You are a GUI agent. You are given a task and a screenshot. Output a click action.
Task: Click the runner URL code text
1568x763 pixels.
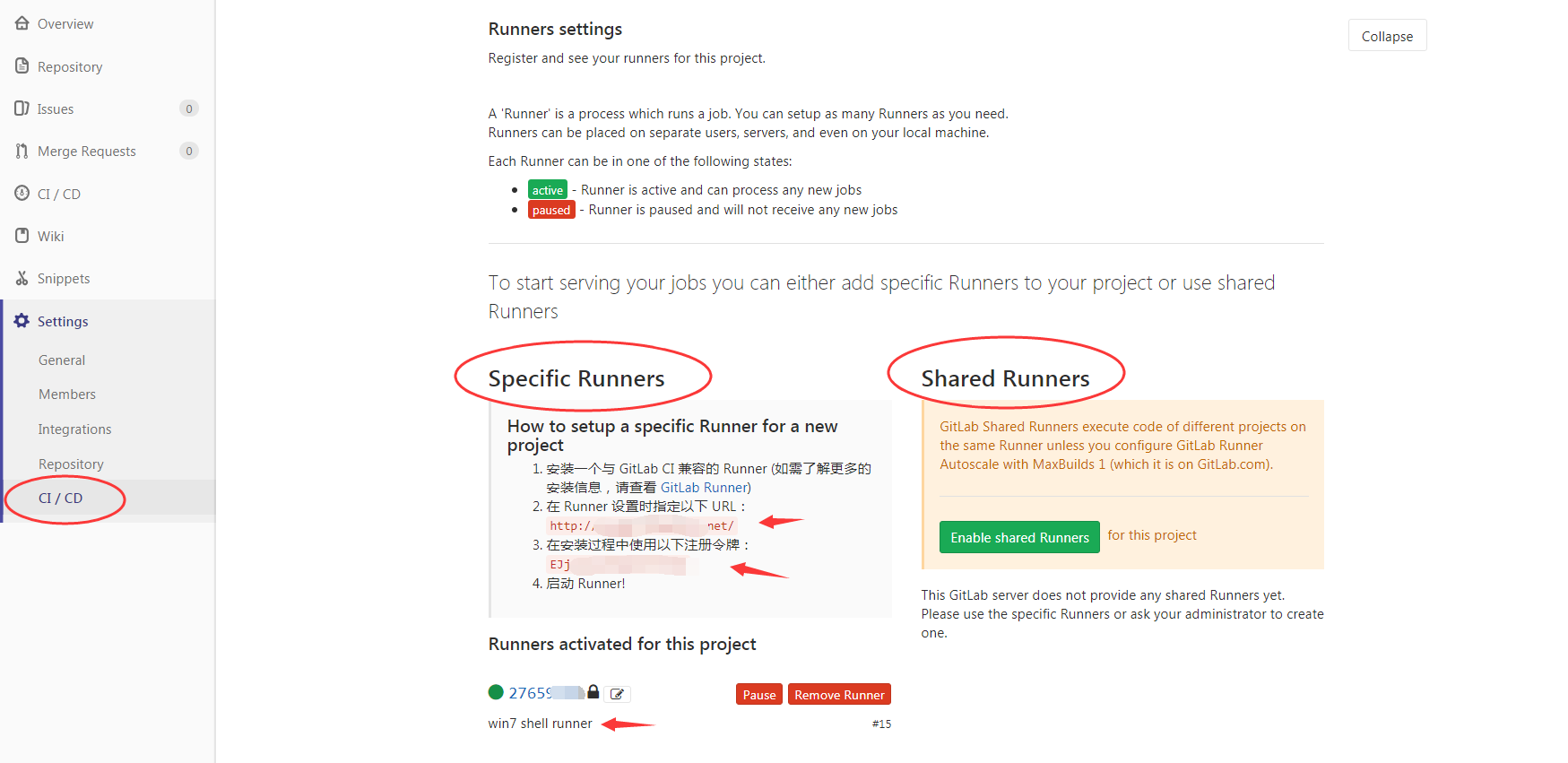coord(642,526)
